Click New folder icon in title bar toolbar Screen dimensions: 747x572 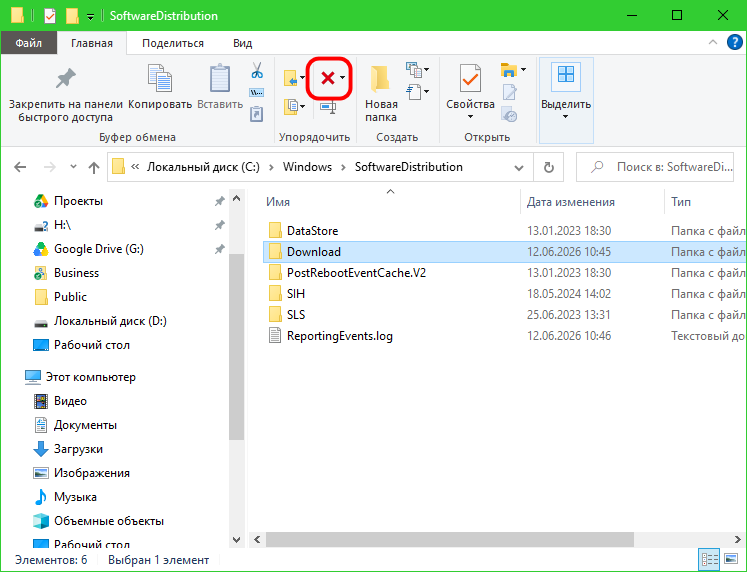(x=72, y=16)
